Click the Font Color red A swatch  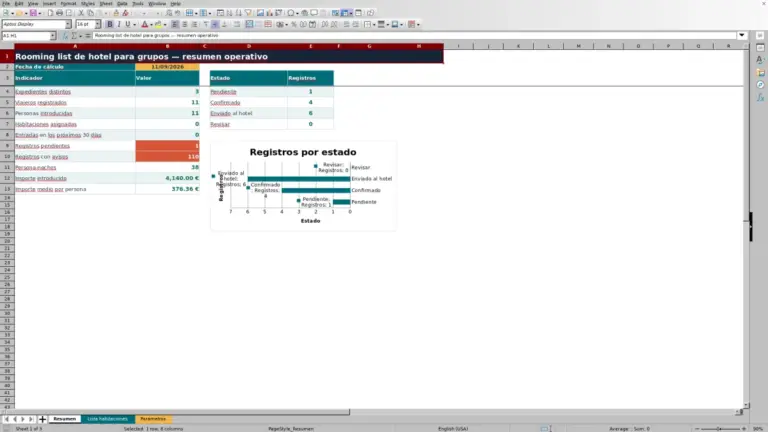[x=144, y=24]
